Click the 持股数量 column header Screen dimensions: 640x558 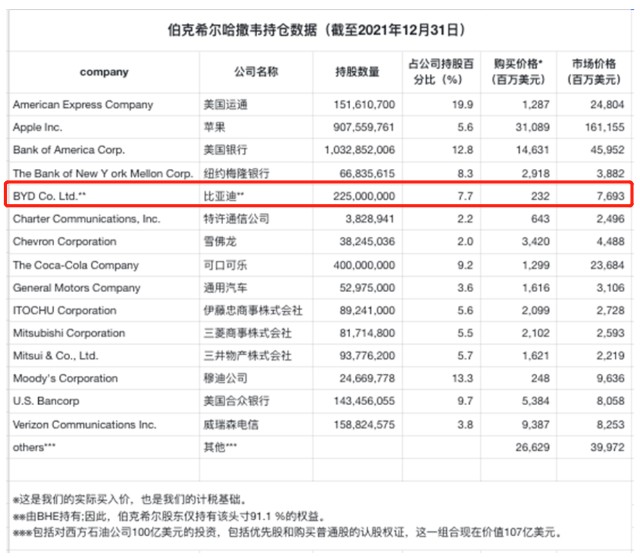(x=357, y=72)
